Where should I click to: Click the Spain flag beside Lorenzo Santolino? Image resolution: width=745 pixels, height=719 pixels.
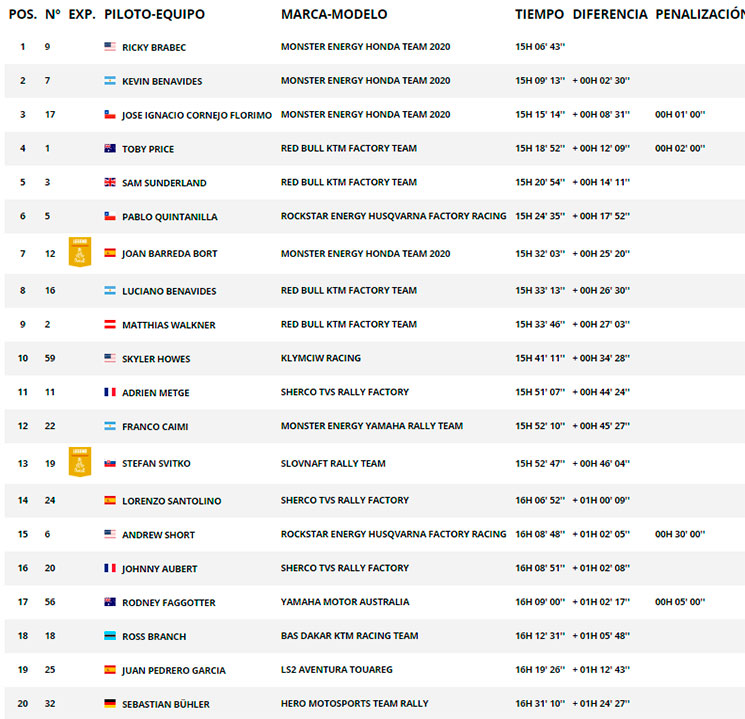110,500
